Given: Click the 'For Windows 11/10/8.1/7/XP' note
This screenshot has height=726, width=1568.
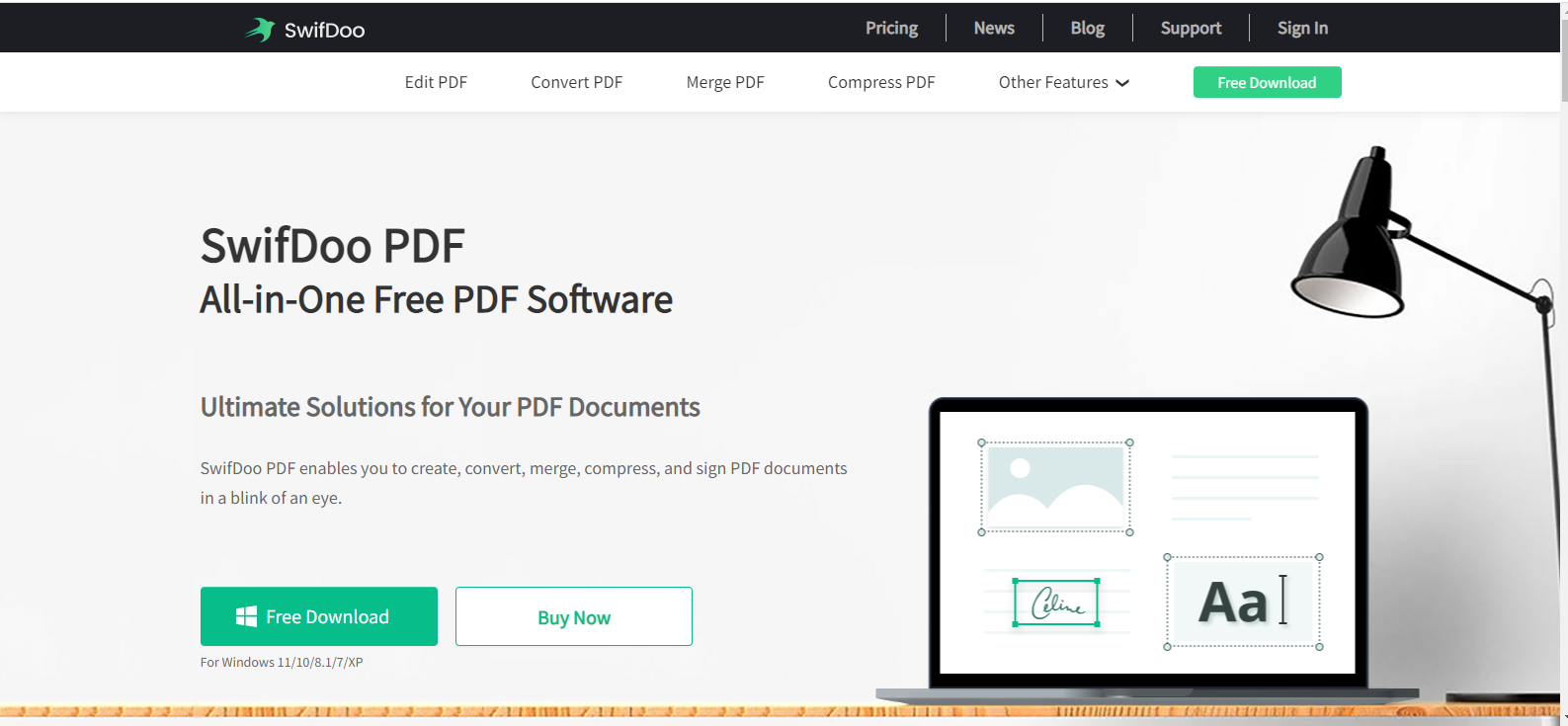Looking at the screenshot, I should 282,662.
